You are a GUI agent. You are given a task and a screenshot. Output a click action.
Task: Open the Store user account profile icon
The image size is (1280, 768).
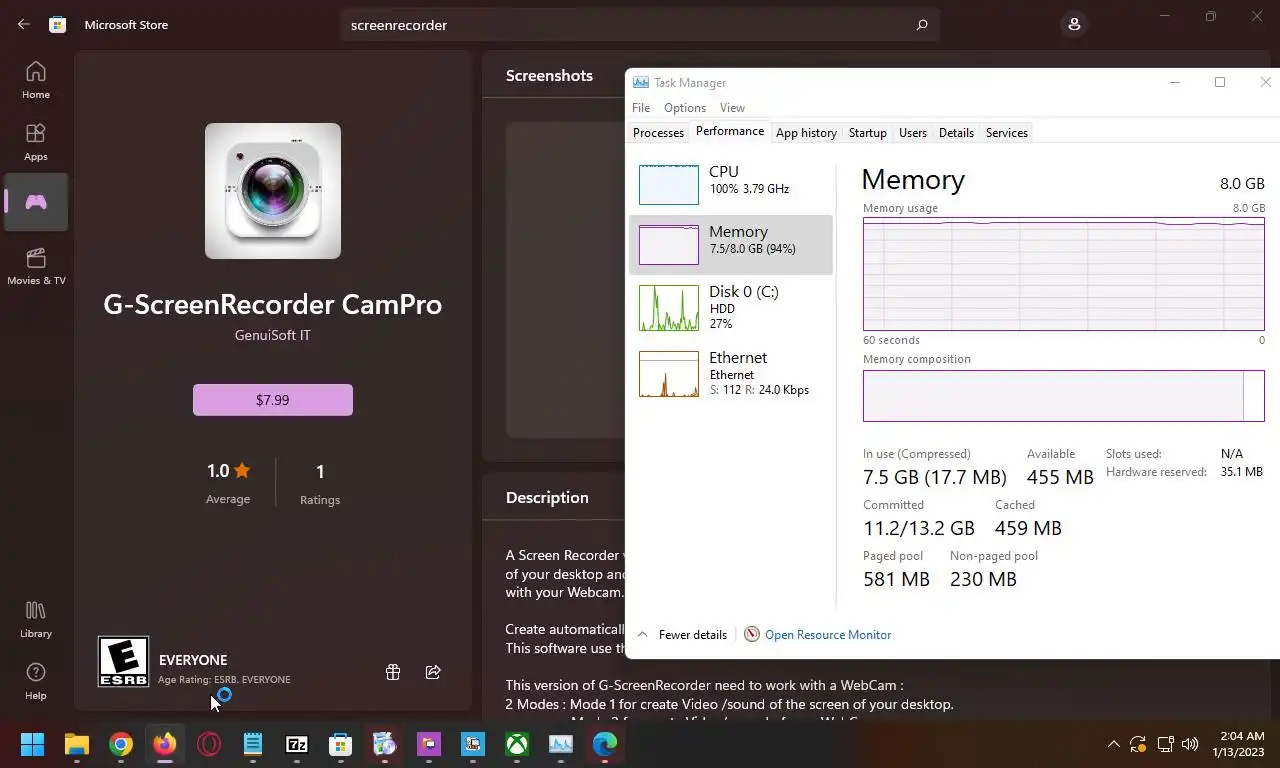coord(1074,24)
